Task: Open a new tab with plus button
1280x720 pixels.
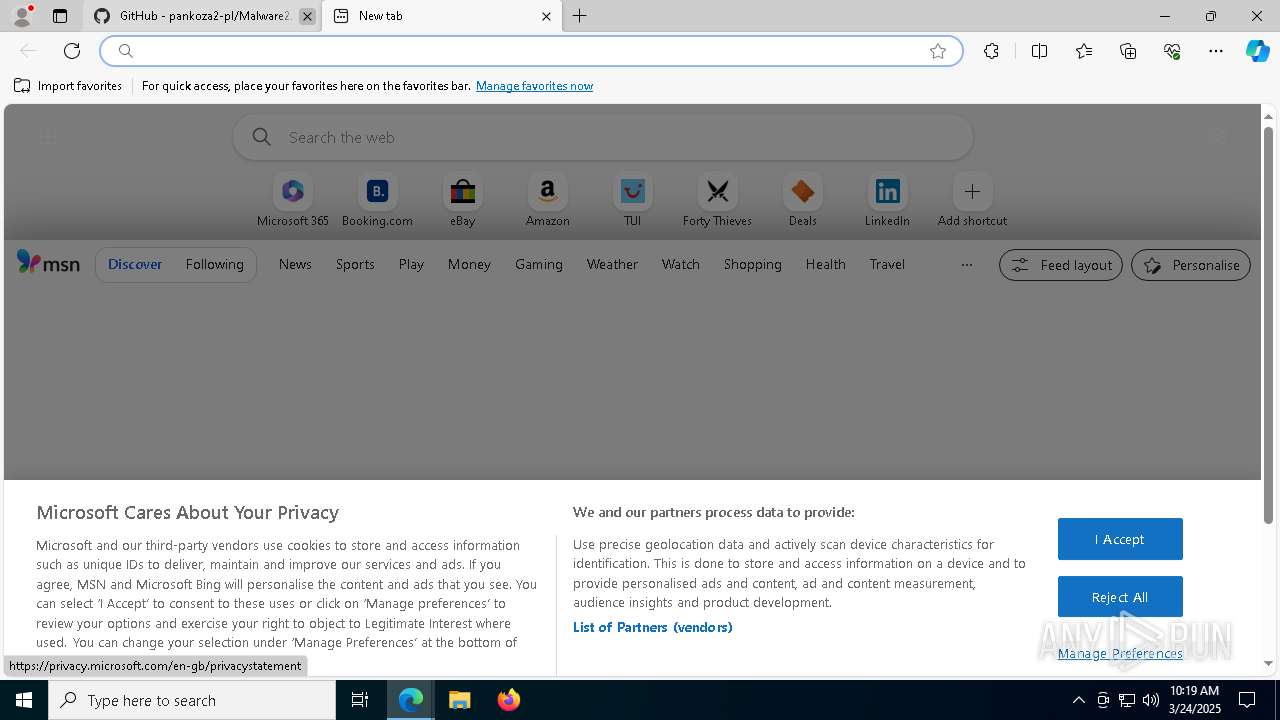Action: (x=580, y=16)
